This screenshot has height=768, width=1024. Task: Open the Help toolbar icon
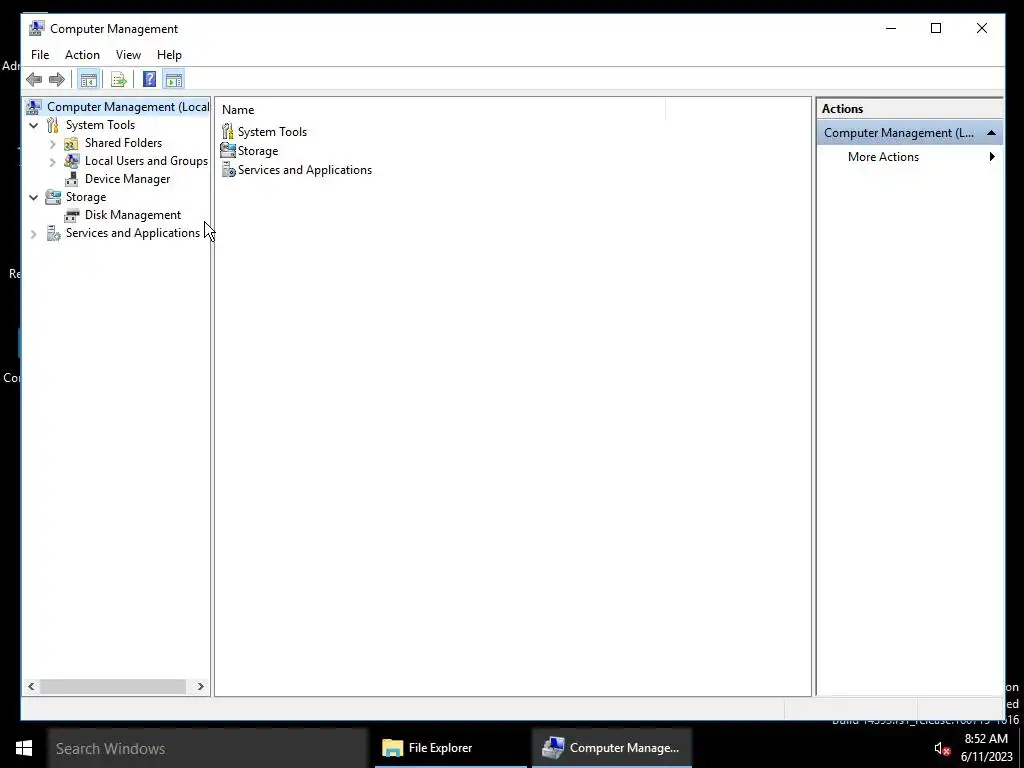pyautogui.click(x=149, y=80)
